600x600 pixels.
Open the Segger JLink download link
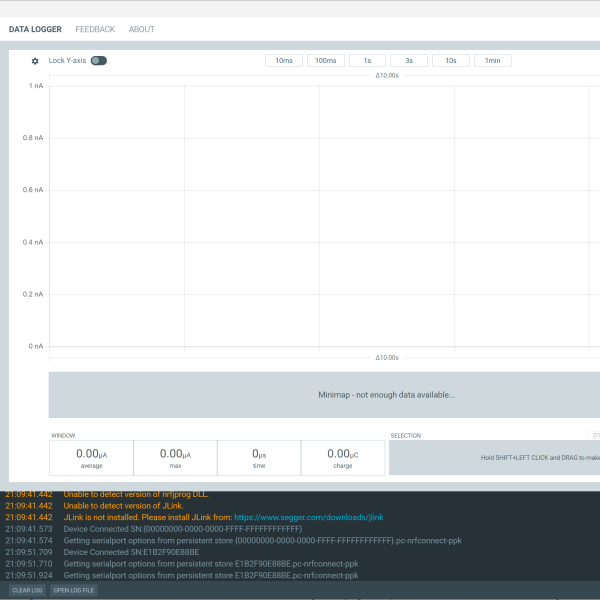[309, 517]
